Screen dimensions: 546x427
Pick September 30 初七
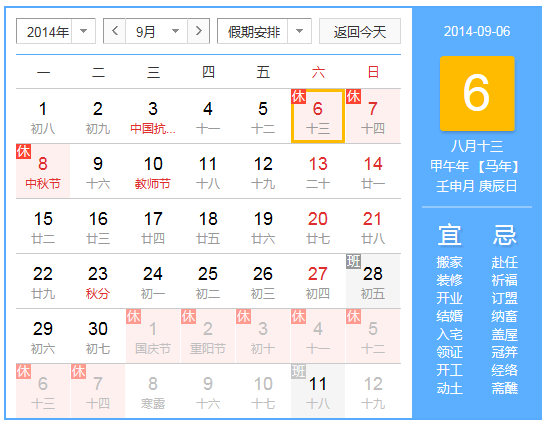(x=98, y=336)
